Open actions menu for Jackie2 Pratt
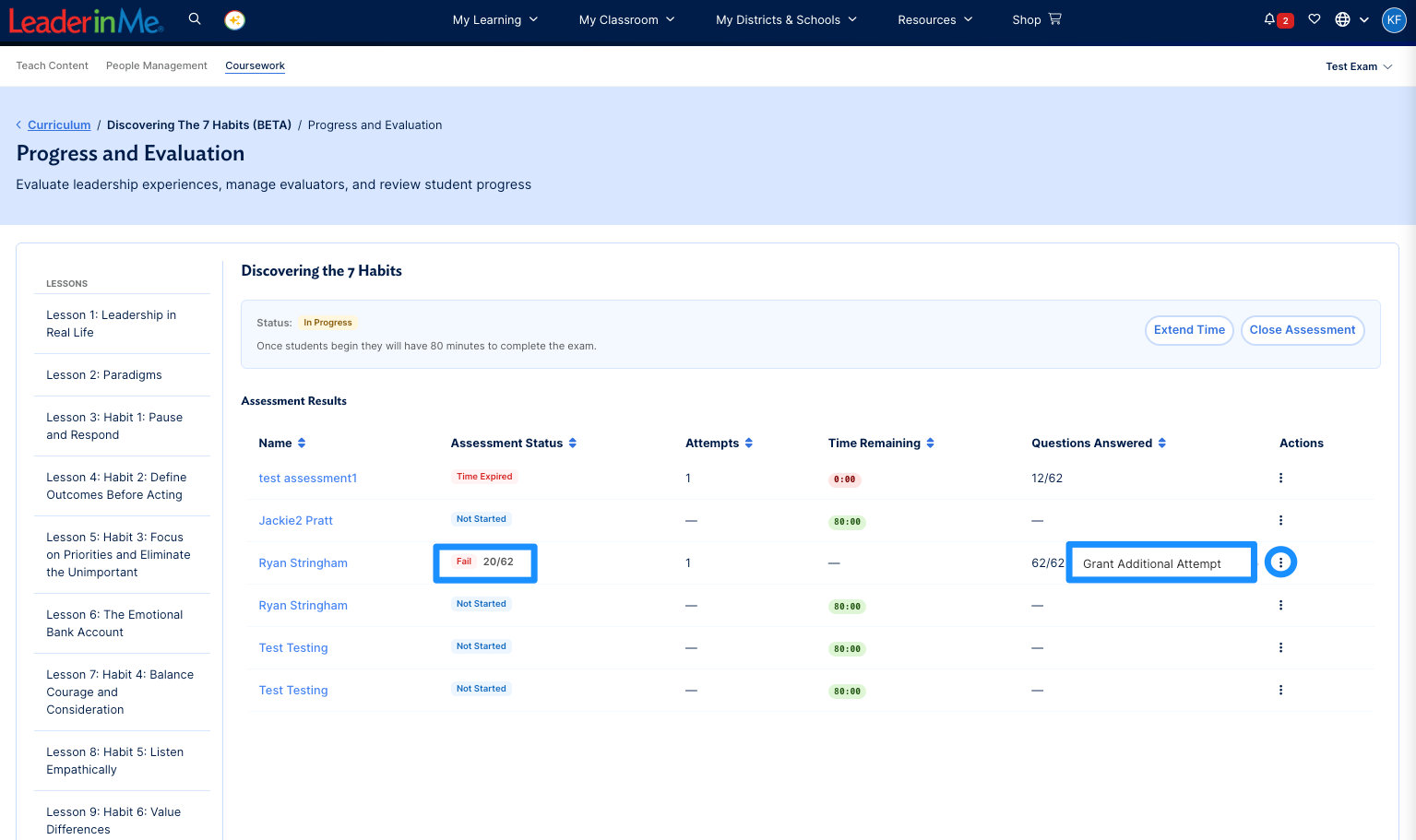 1280,520
